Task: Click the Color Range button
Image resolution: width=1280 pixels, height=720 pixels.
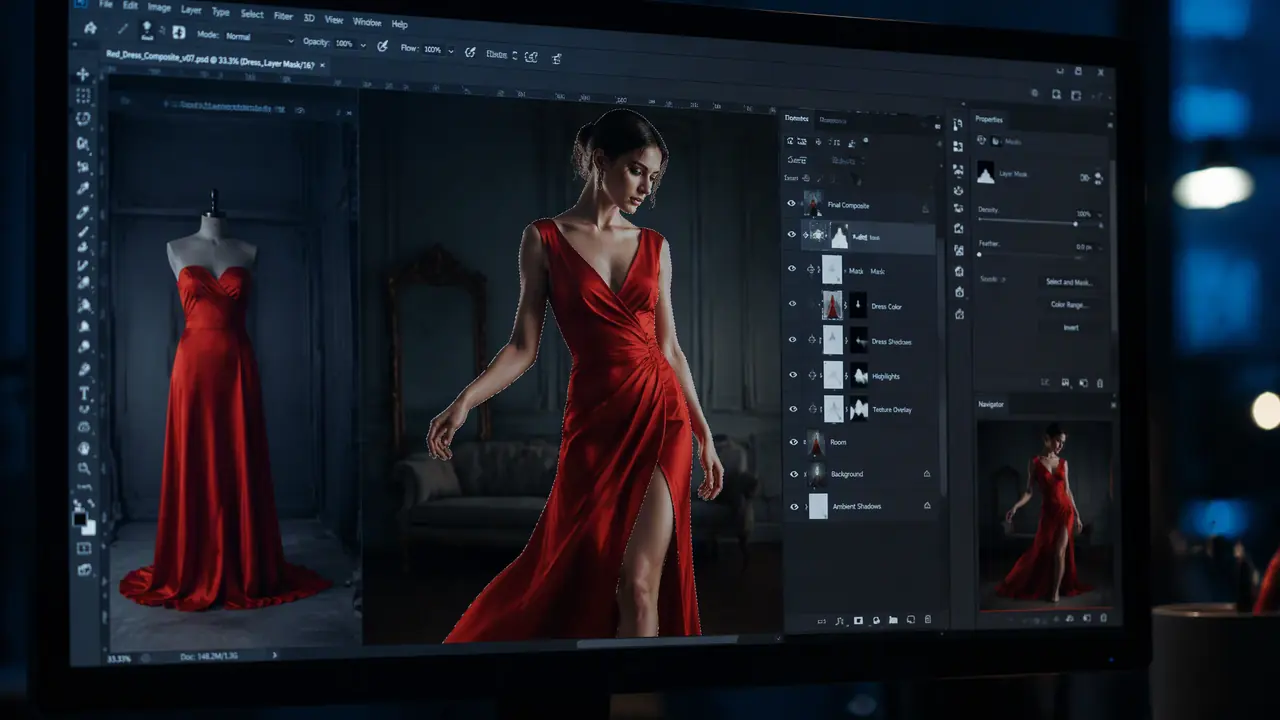Action: tap(1069, 304)
